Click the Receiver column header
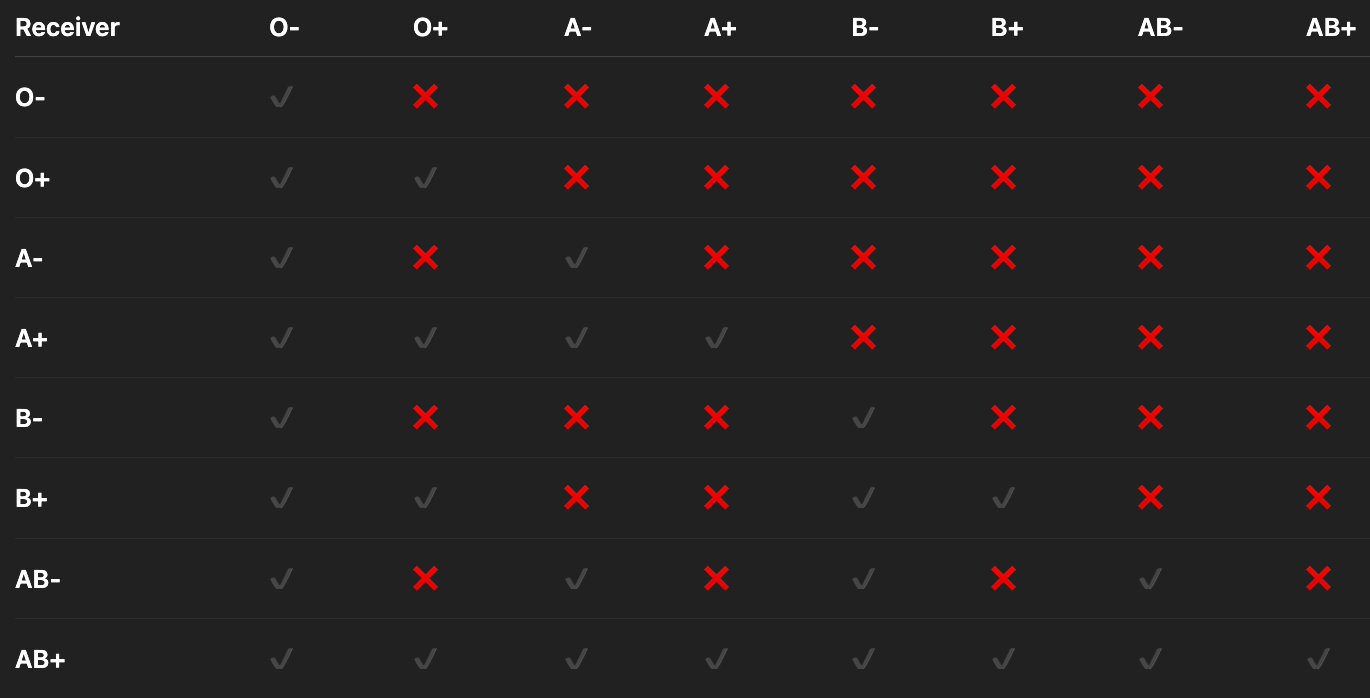 [x=67, y=28]
